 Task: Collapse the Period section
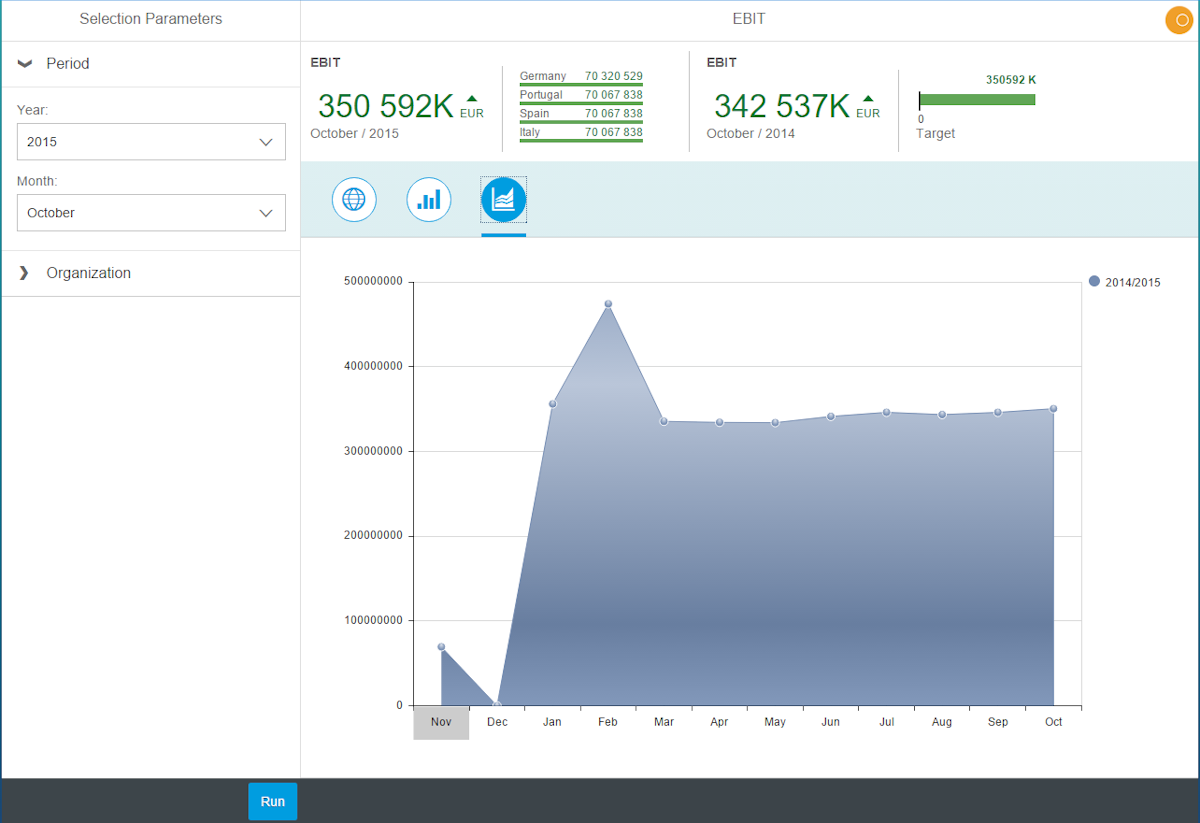click(26, 64)
